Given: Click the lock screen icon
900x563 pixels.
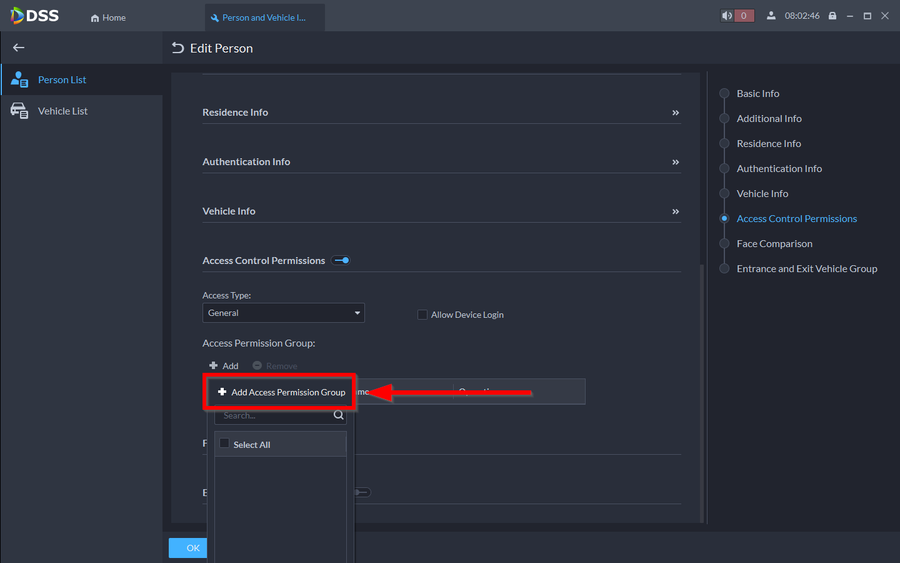Looking at the screenshot, I should tap(832, 16).
